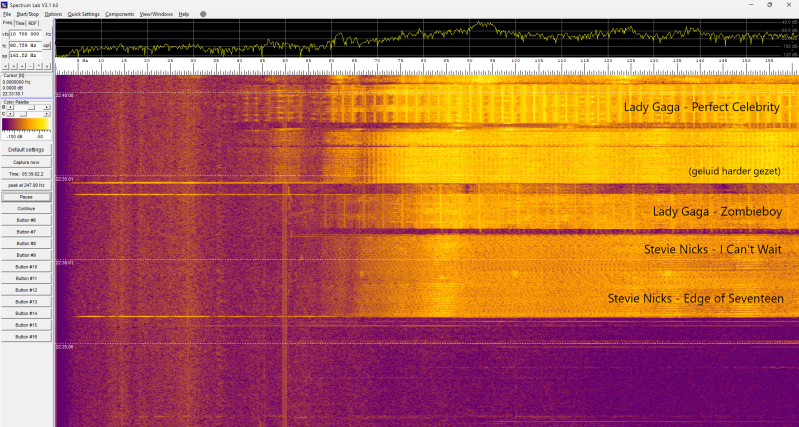Open the View/Windows menu
Screen dimensions: 799x427
(156, 14)
